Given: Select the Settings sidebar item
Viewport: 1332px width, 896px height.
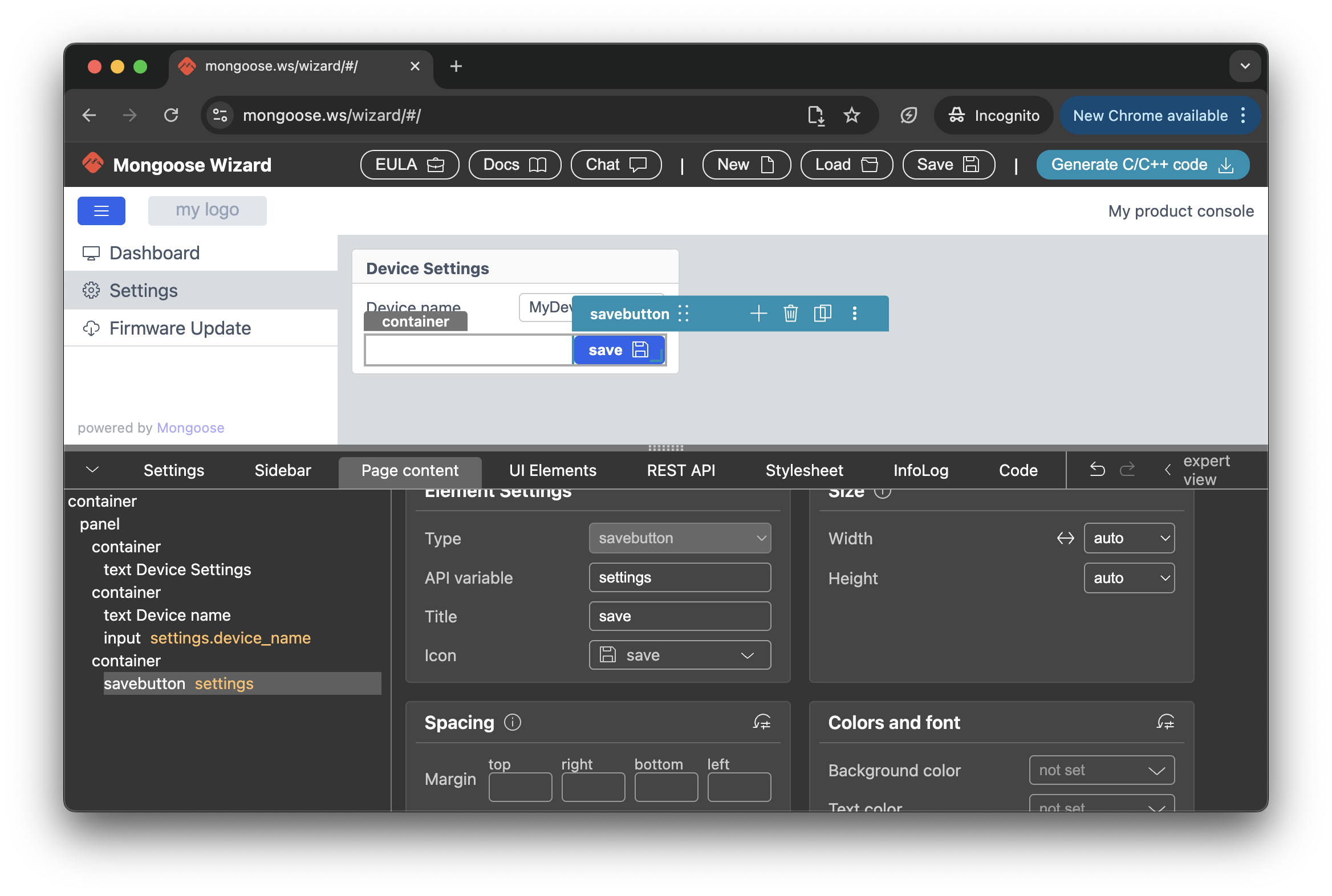Looking at the screenshot, I should pos(200,290).
